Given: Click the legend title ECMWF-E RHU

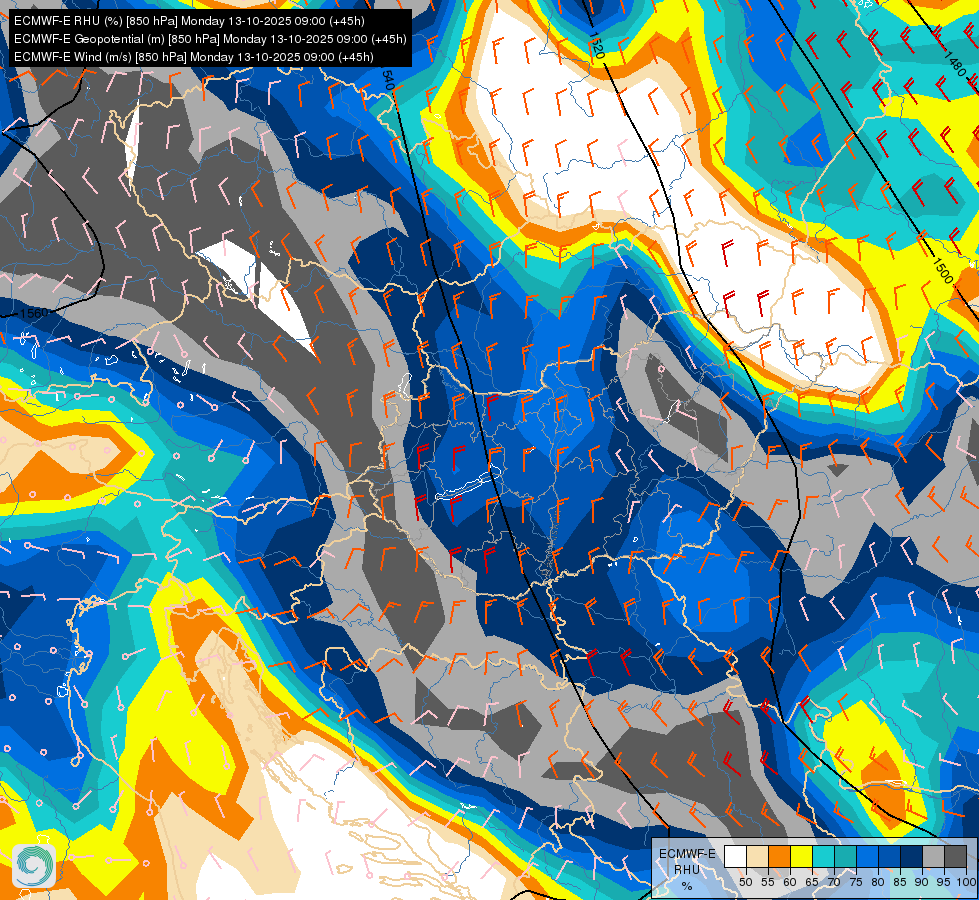Looking at the screenshot, I should [x=687, y=862].
